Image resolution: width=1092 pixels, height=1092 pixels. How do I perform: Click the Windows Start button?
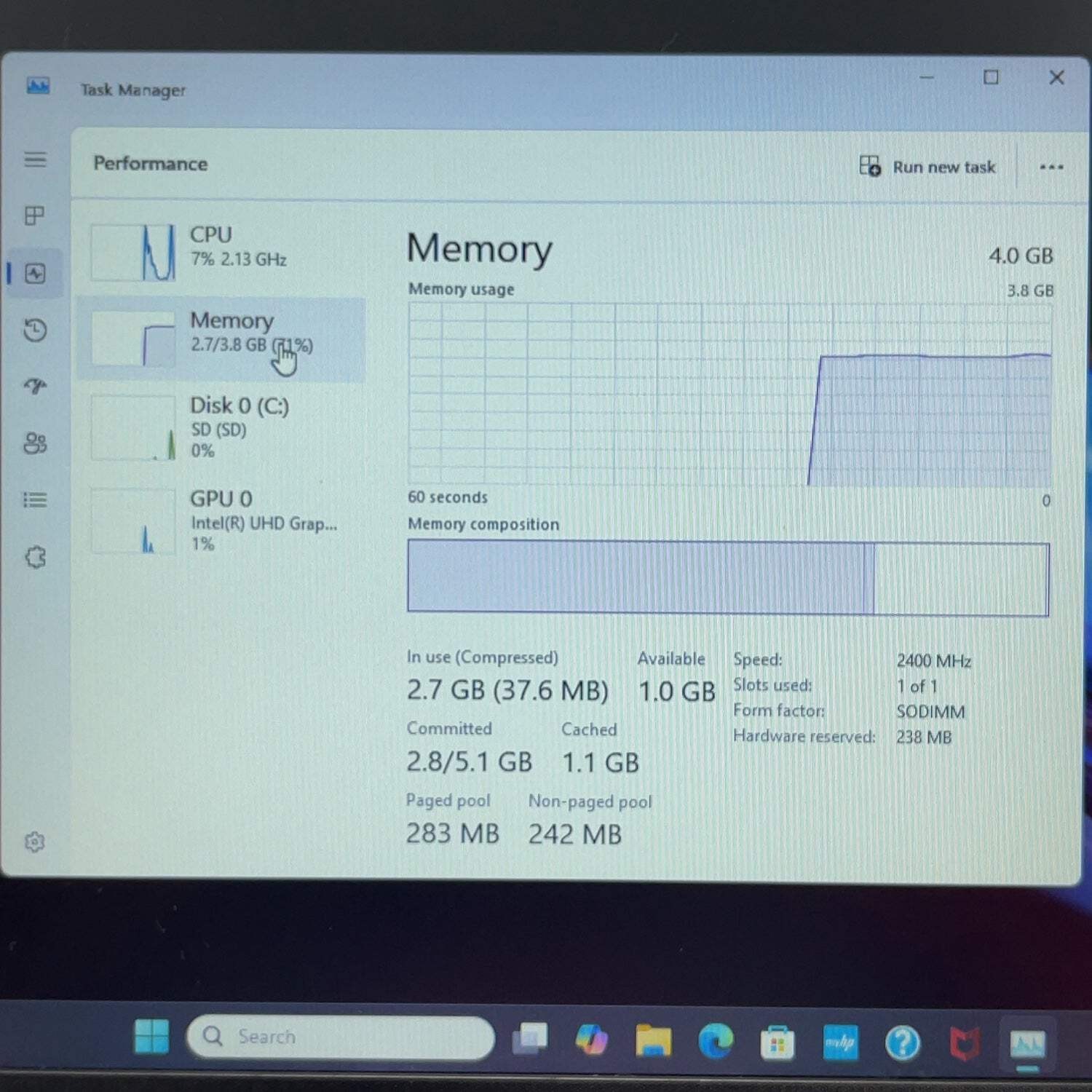[x=151, y=1036]
